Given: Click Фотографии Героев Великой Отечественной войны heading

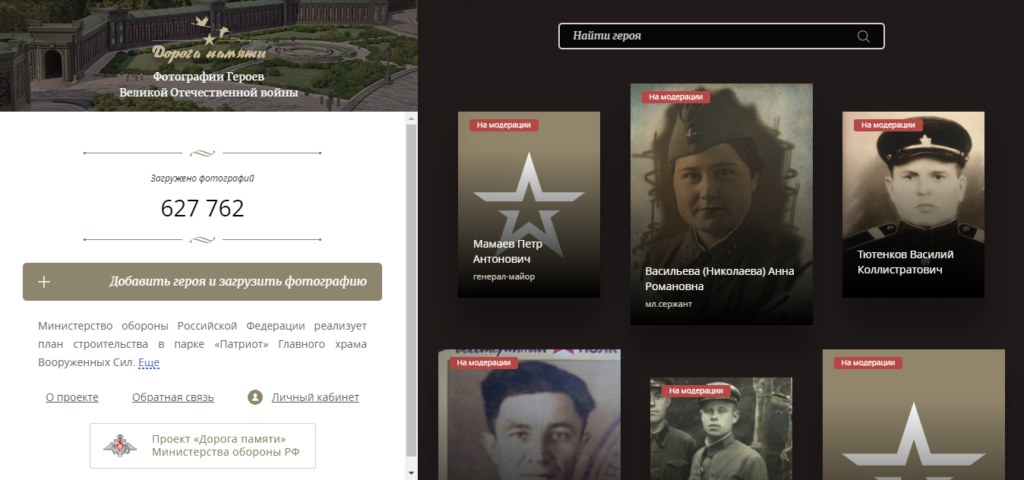Looking at the screenshot, I should [x=209, y=85].
